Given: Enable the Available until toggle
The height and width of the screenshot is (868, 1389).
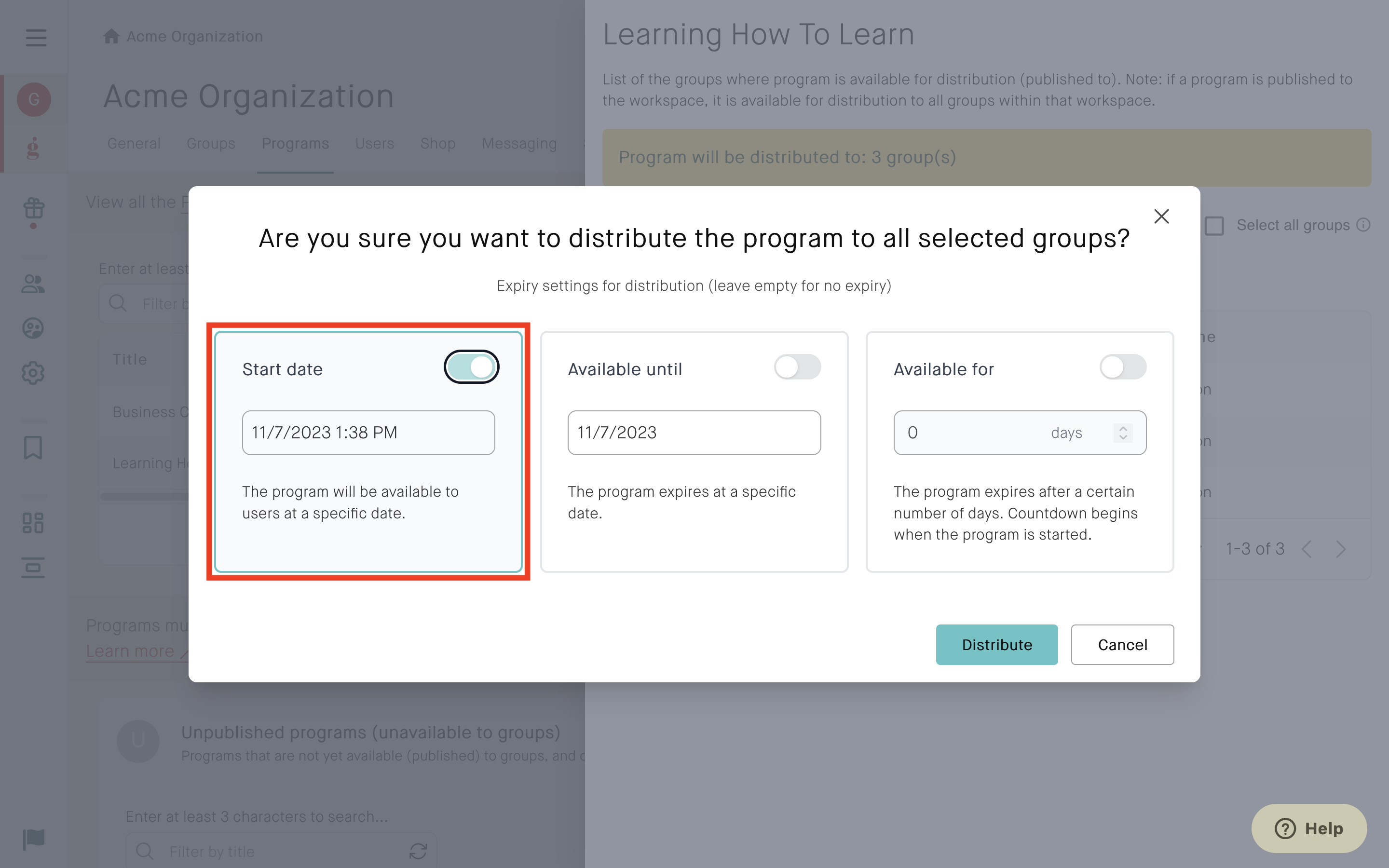Looking at the screenshot, I should pos(797,367).
